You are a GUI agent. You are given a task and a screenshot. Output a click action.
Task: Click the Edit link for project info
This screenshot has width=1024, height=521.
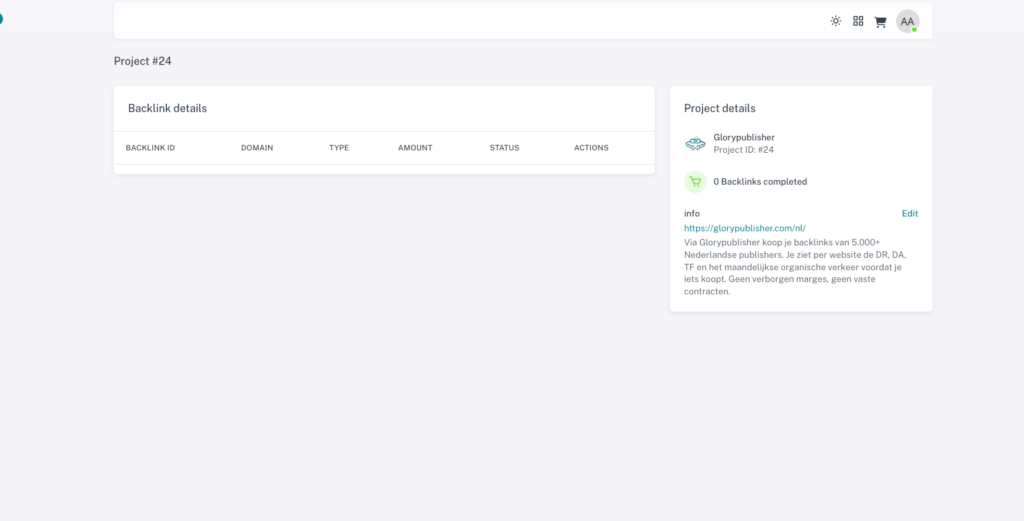tap(910, 213)
